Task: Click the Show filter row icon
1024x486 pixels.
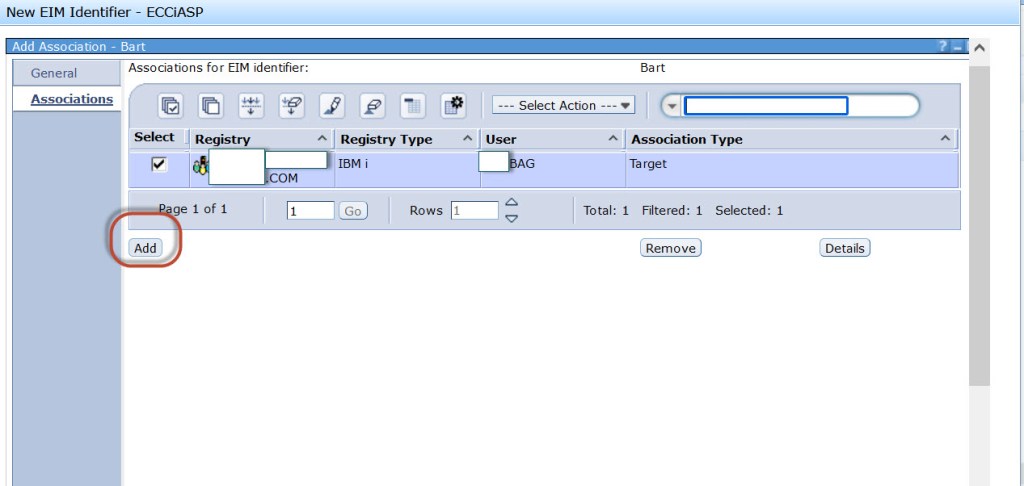Action: tap(252, 105)
